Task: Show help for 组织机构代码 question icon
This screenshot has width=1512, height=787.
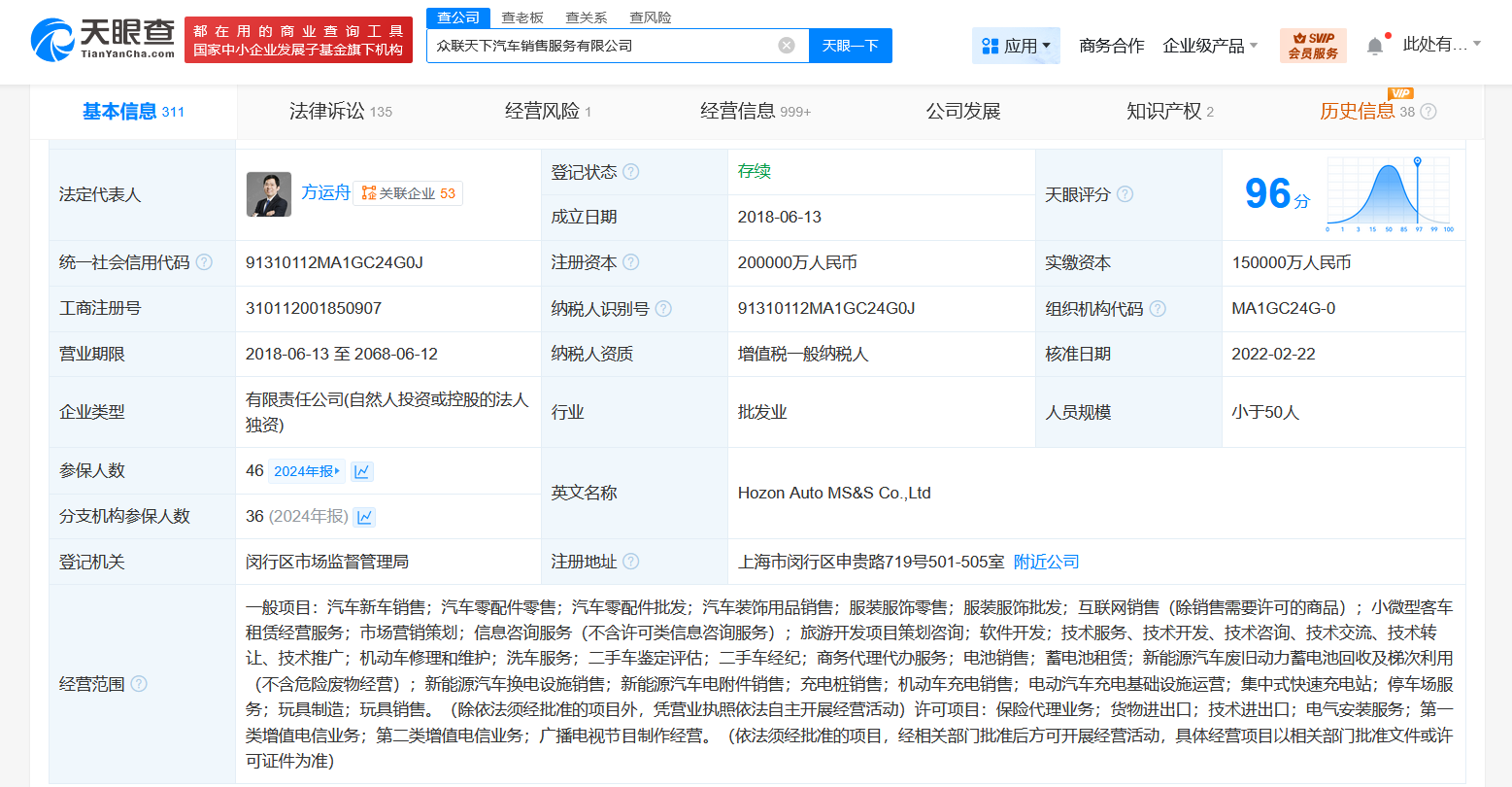Action: [1158, 309]
